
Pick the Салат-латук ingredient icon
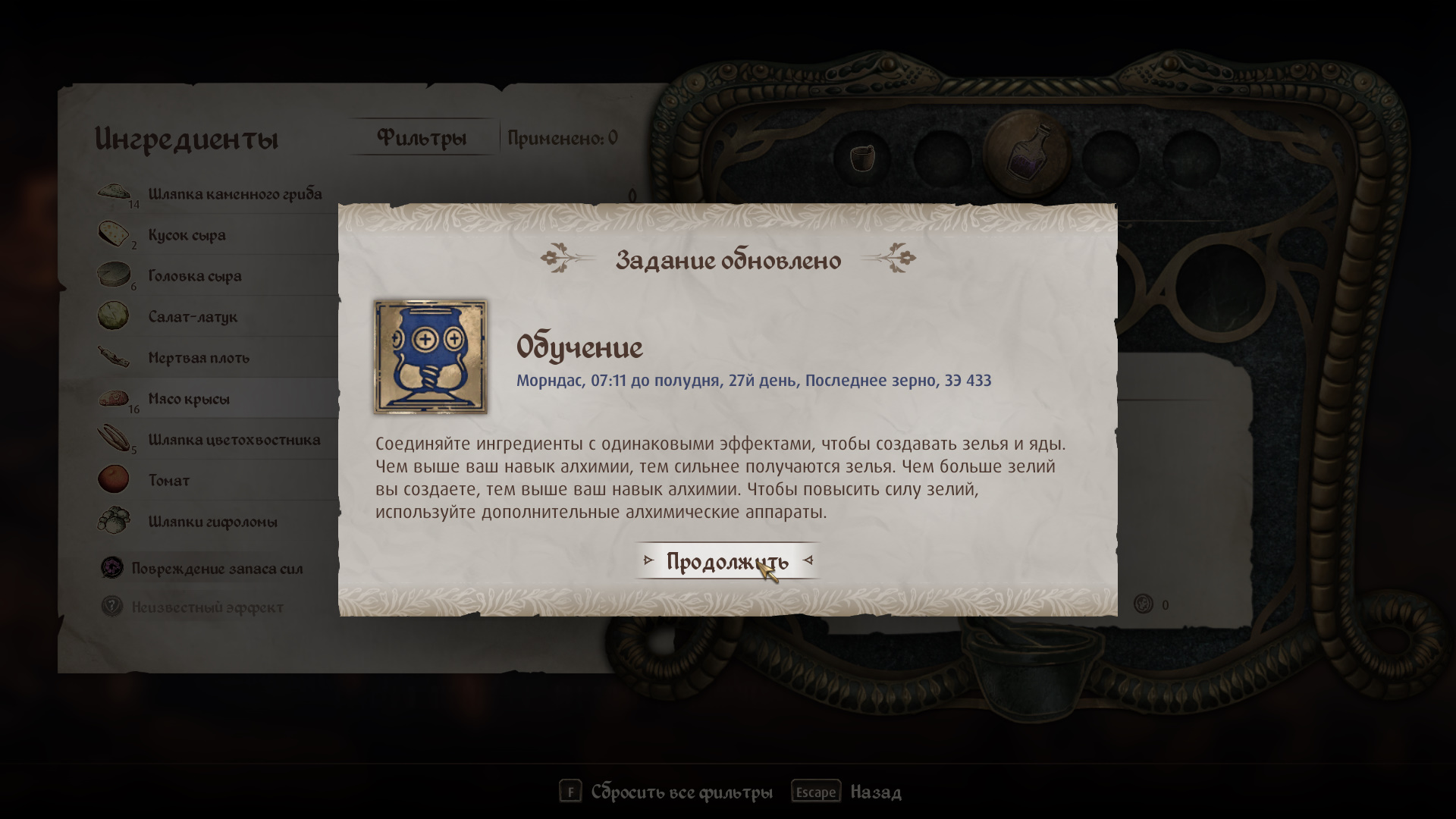click(x=114, y=316)
